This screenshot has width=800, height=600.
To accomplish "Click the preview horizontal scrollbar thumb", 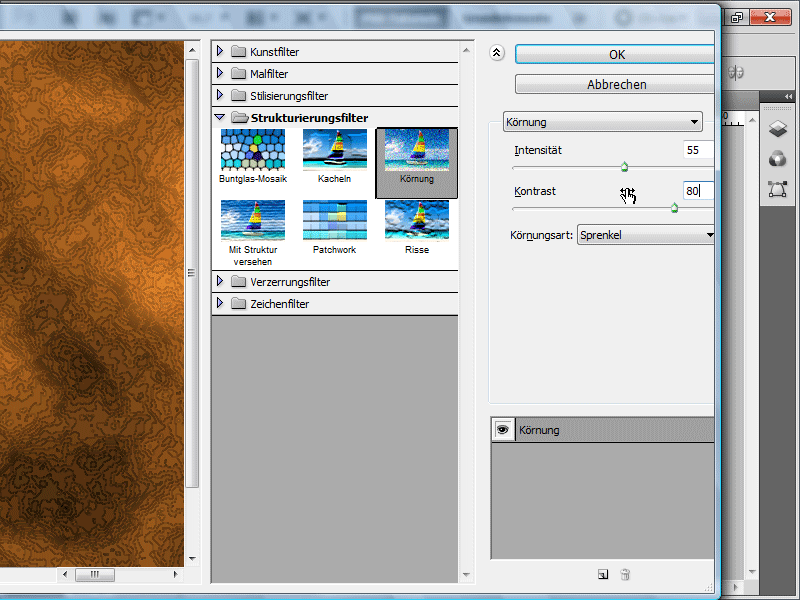I will point(95,574).
